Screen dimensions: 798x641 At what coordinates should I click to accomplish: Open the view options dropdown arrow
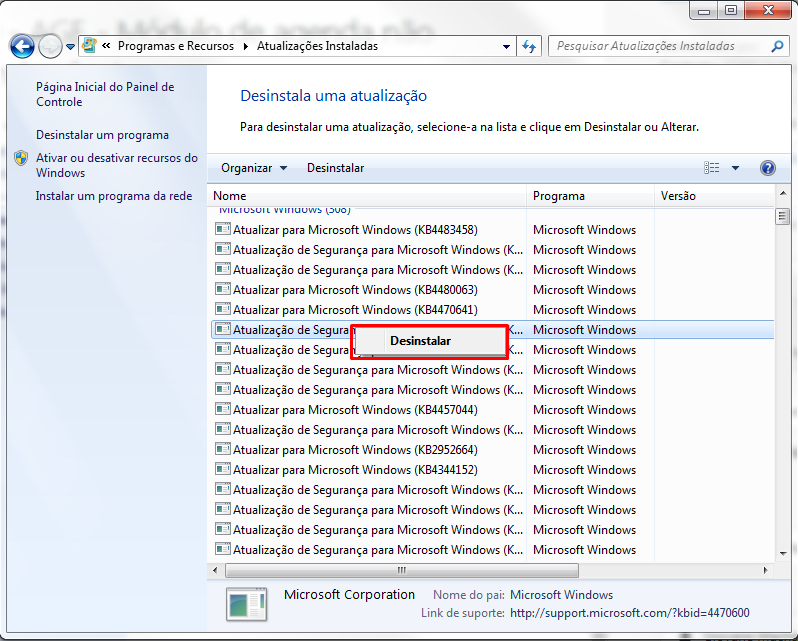click(735, 168)
